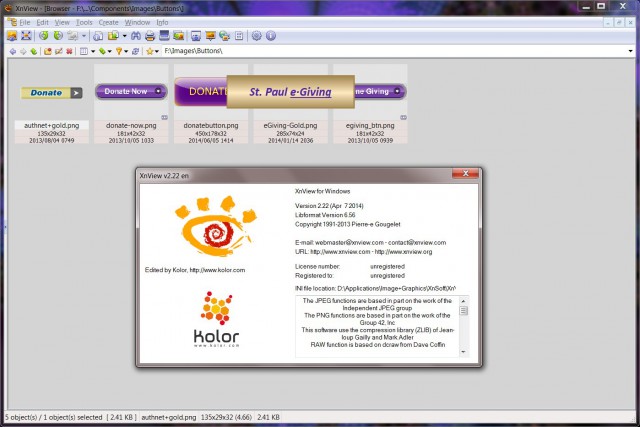Go forward with the gray right arrow

[x=23, y=51]
